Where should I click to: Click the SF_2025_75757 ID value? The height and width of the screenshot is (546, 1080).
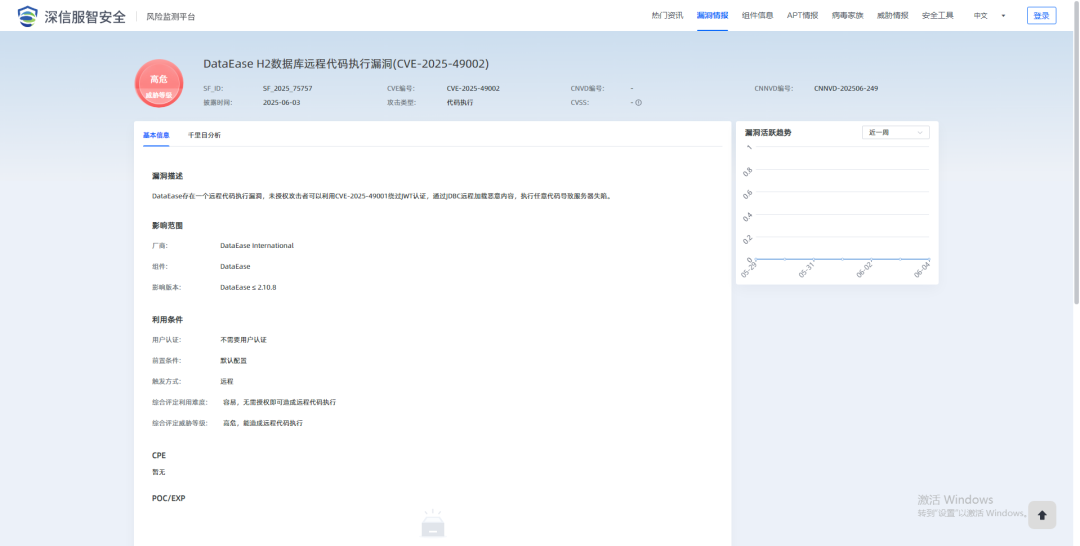[288, 89]
